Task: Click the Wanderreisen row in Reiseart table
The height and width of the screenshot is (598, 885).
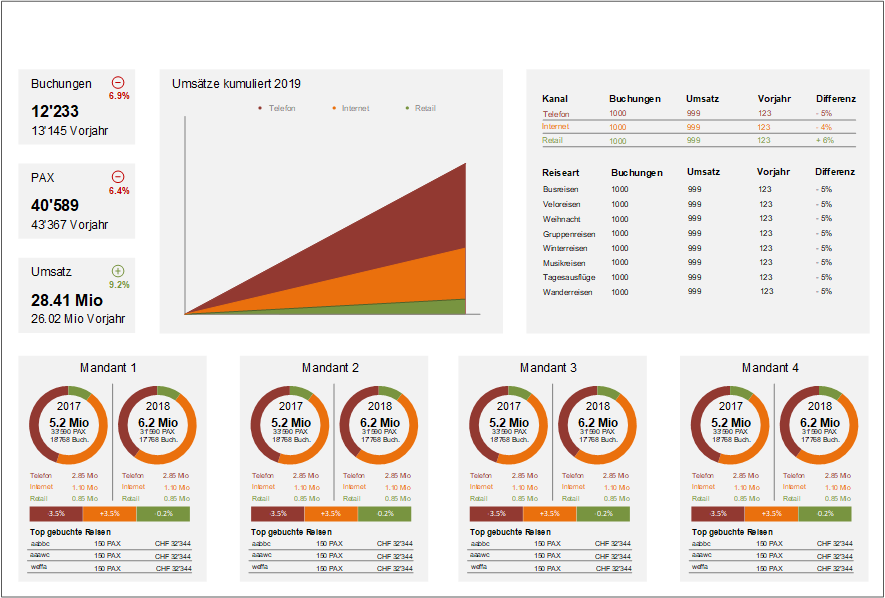Action: (567, 292)
